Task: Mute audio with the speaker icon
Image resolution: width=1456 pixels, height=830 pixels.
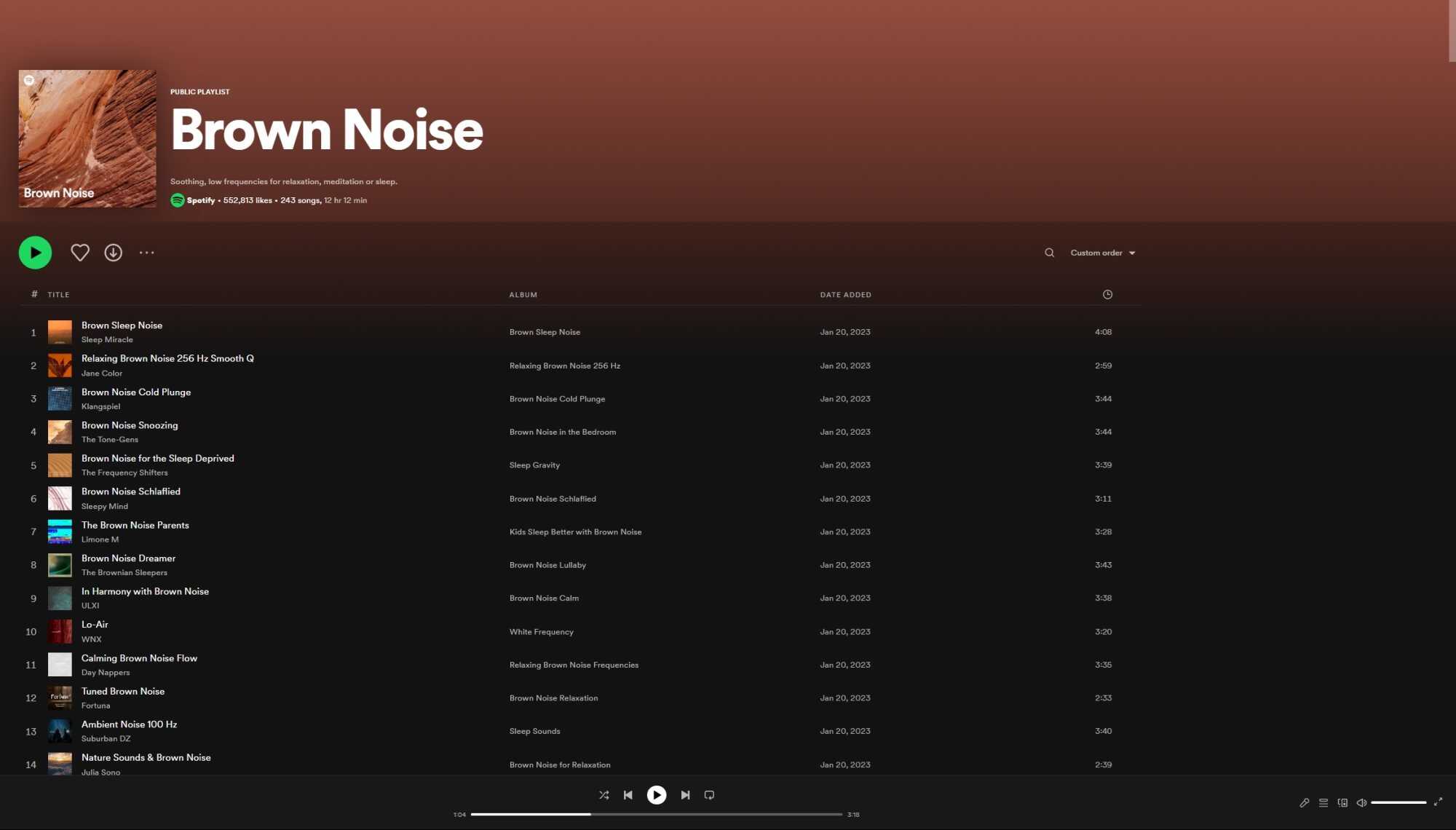Action: click(x=1361, y=802)
